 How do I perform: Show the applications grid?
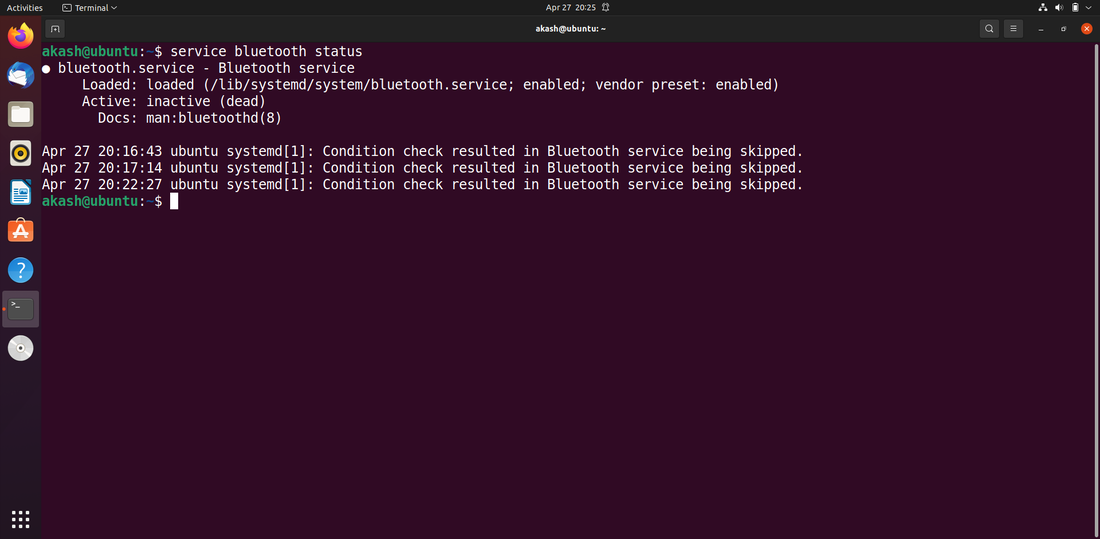tap(21, 518)
